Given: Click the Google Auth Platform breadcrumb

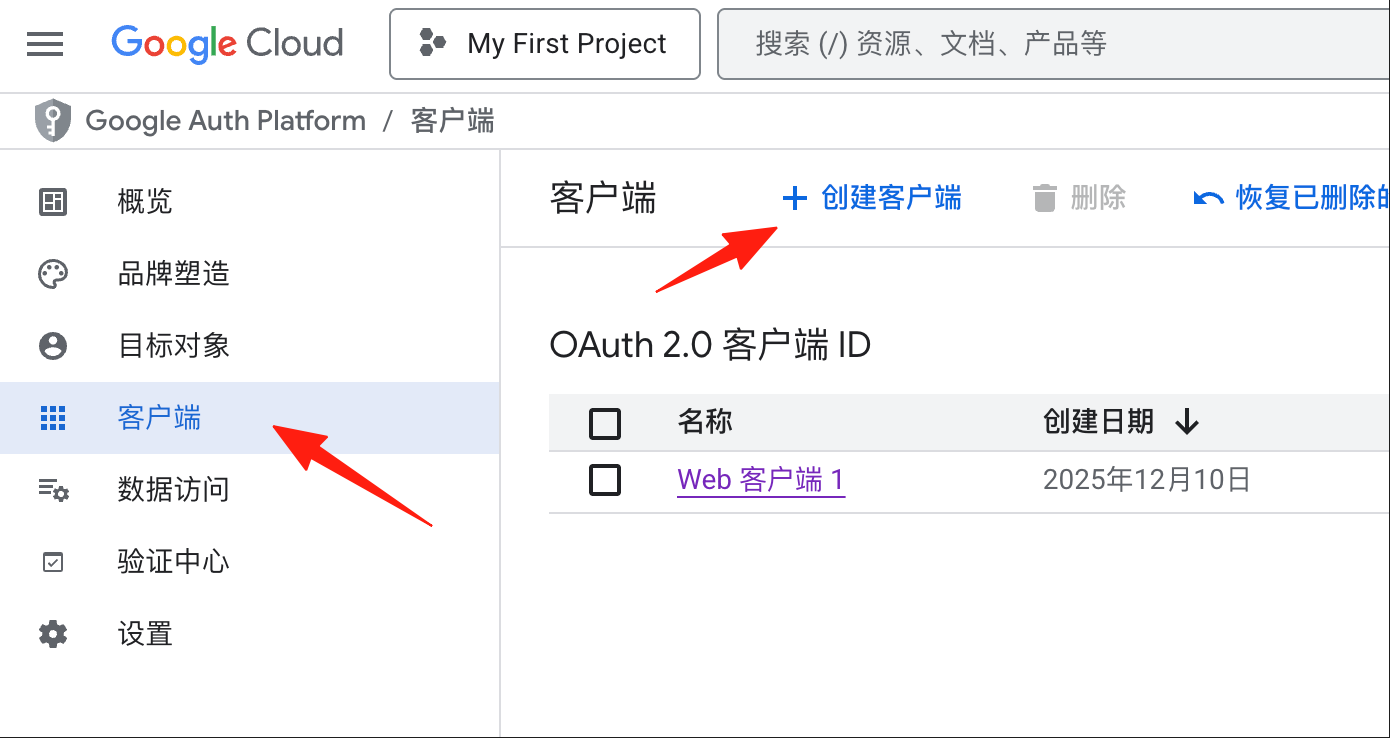Looking at the screenshot, I should point(226,122).
